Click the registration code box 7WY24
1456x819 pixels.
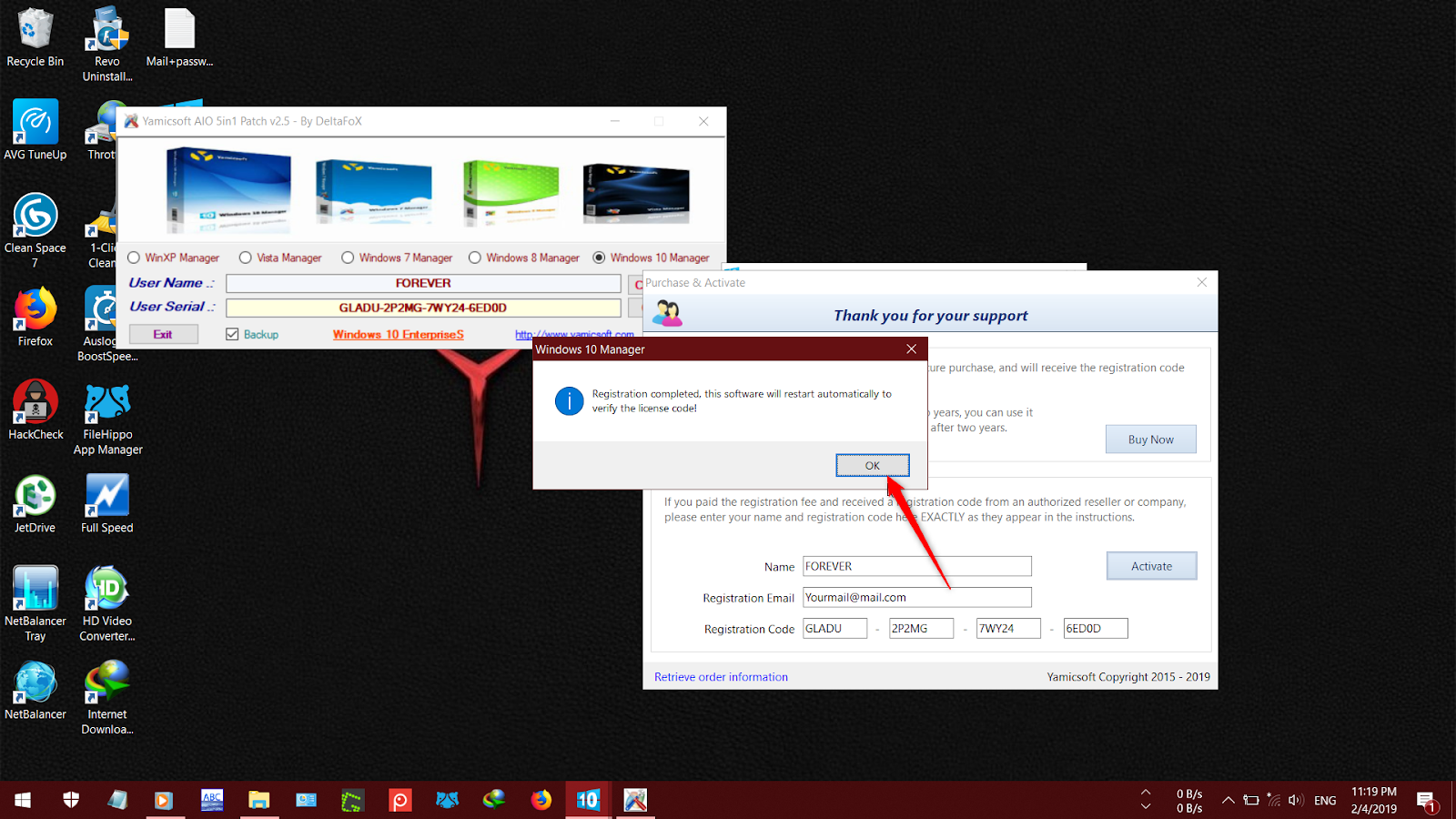pos(1008,628)
